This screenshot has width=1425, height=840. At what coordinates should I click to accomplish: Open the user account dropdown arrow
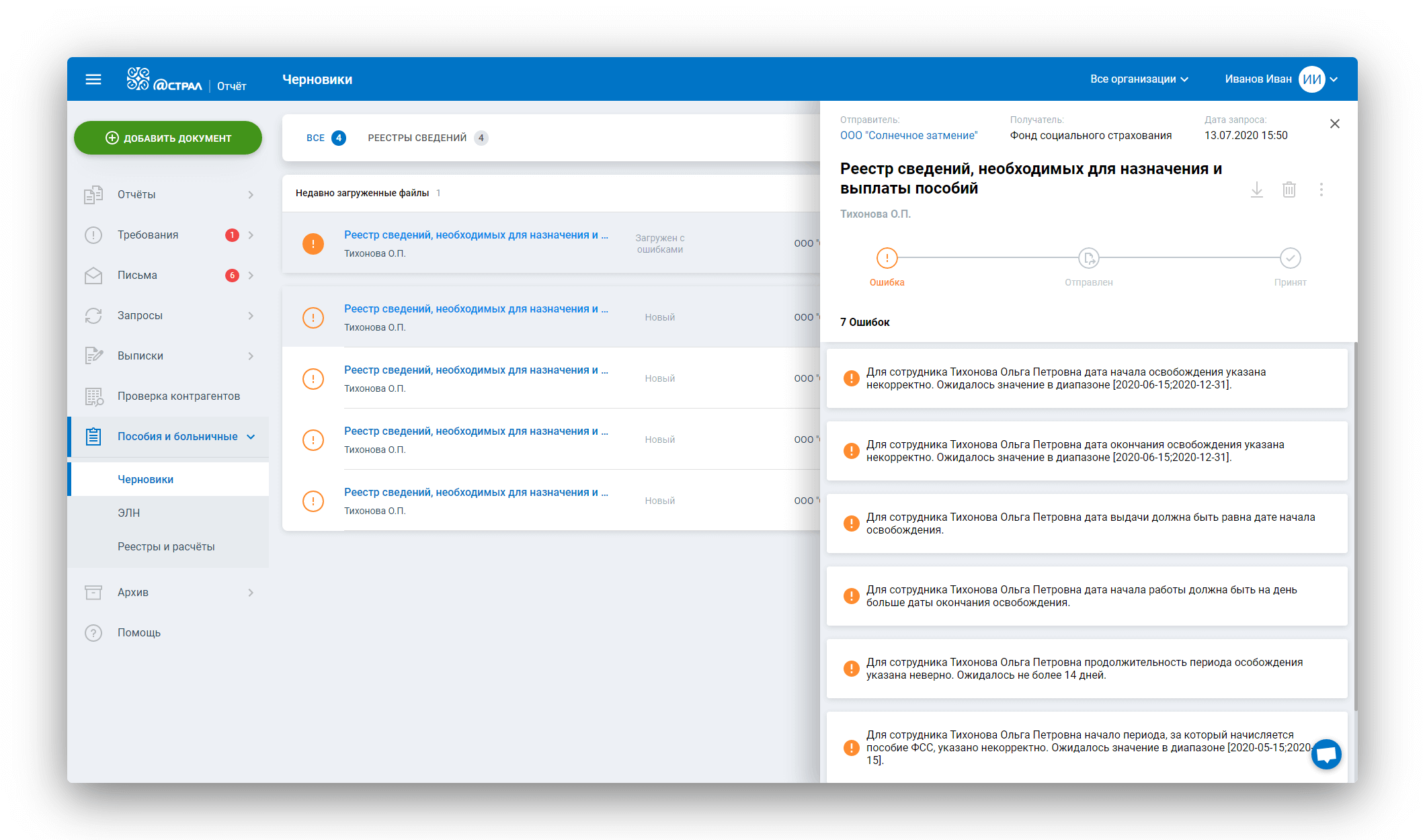(1334, 79)
